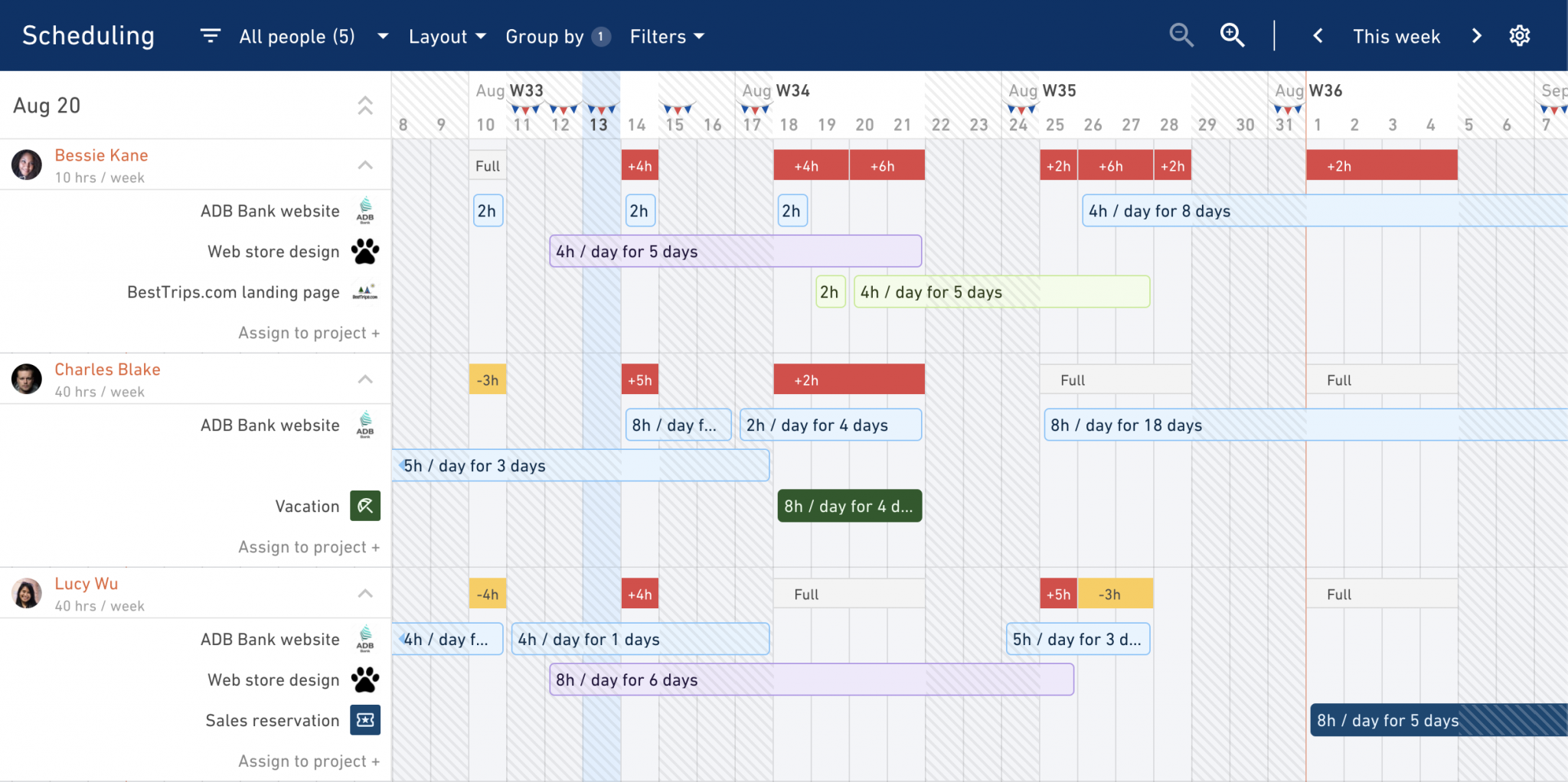Open the Filters menu
This screenshot has width=1568, height=782.
tap(667, 36)
